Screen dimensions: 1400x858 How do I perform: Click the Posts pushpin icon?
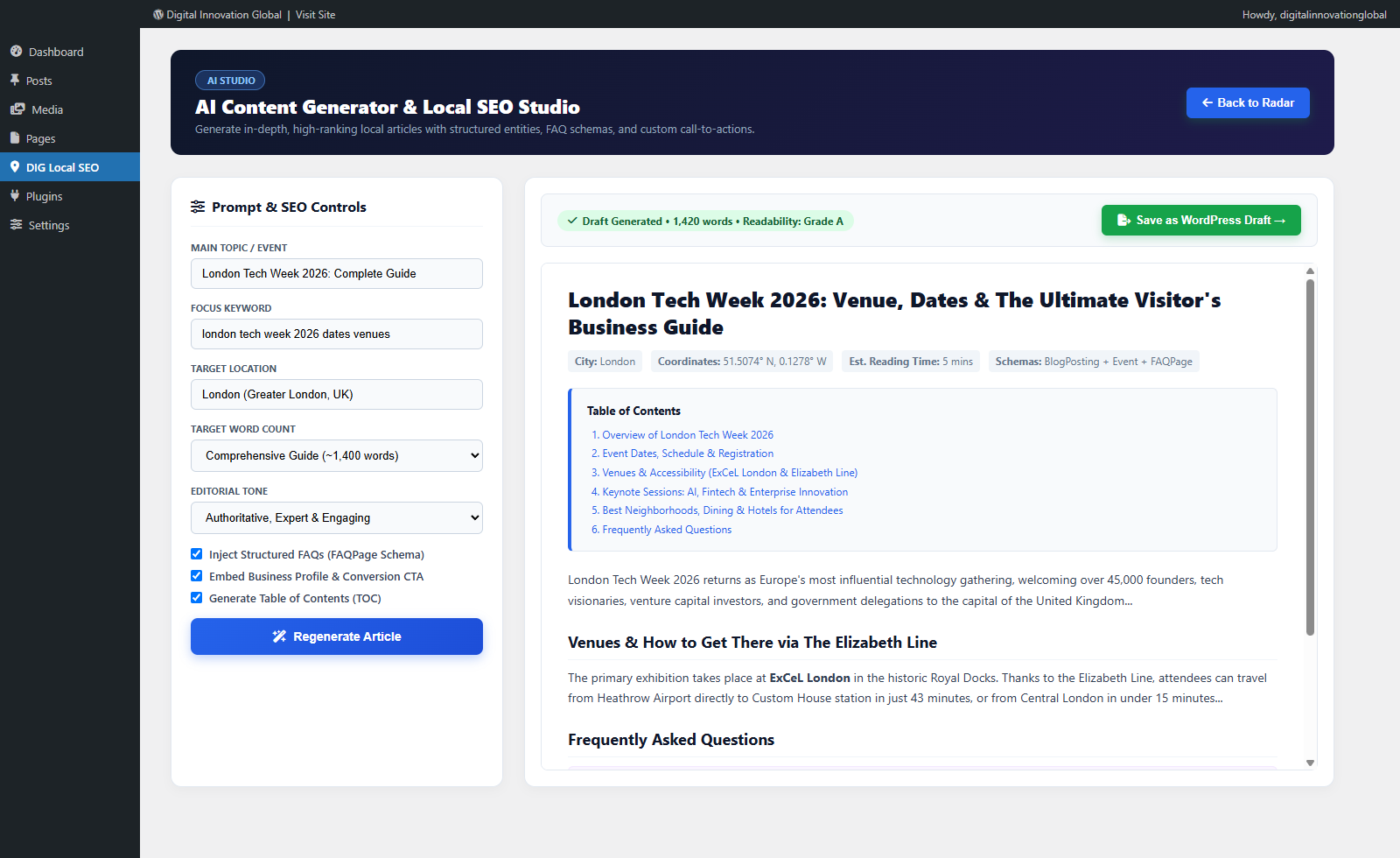point(15,81)
